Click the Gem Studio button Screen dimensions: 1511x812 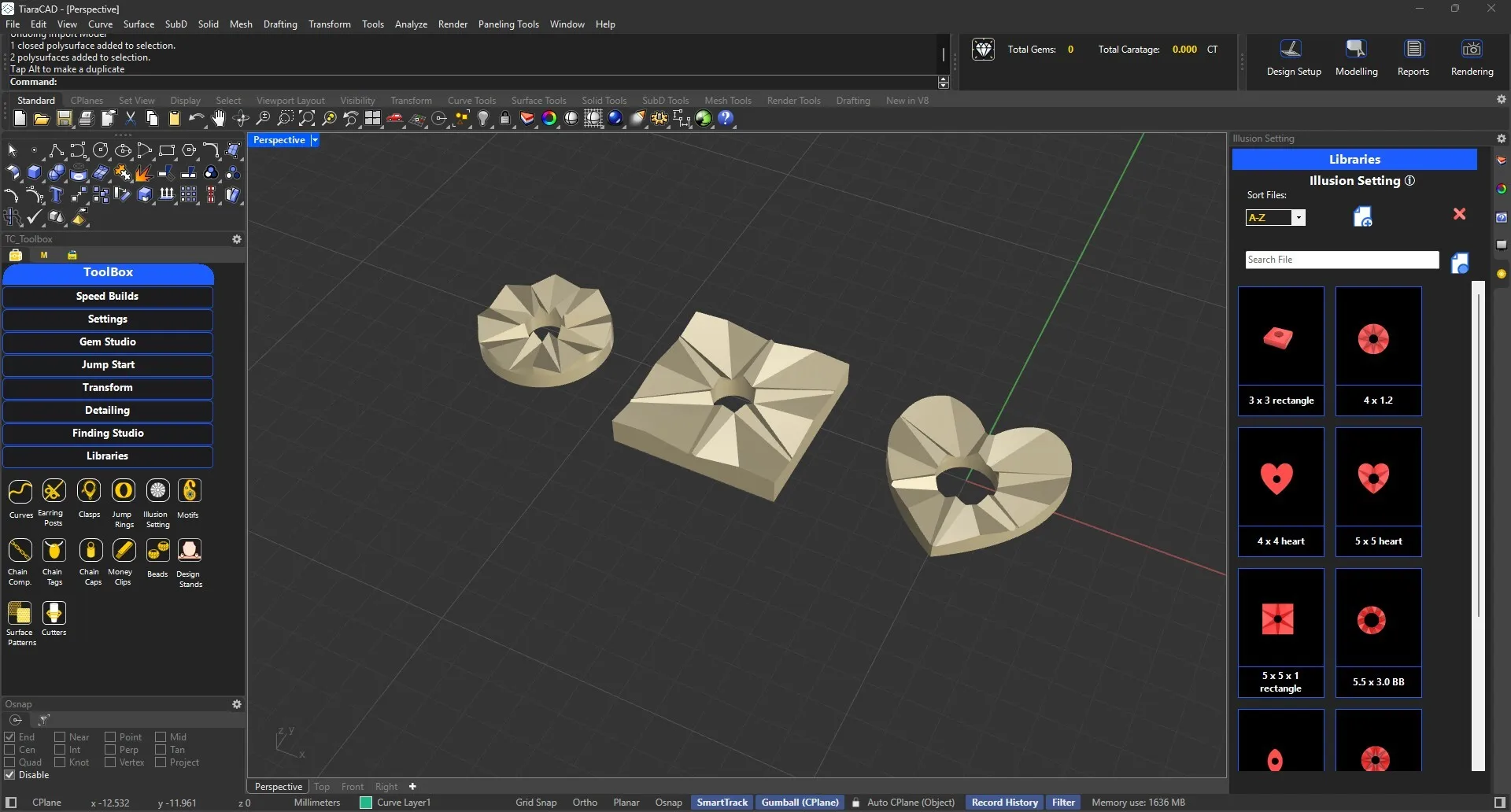pos(108,342)
